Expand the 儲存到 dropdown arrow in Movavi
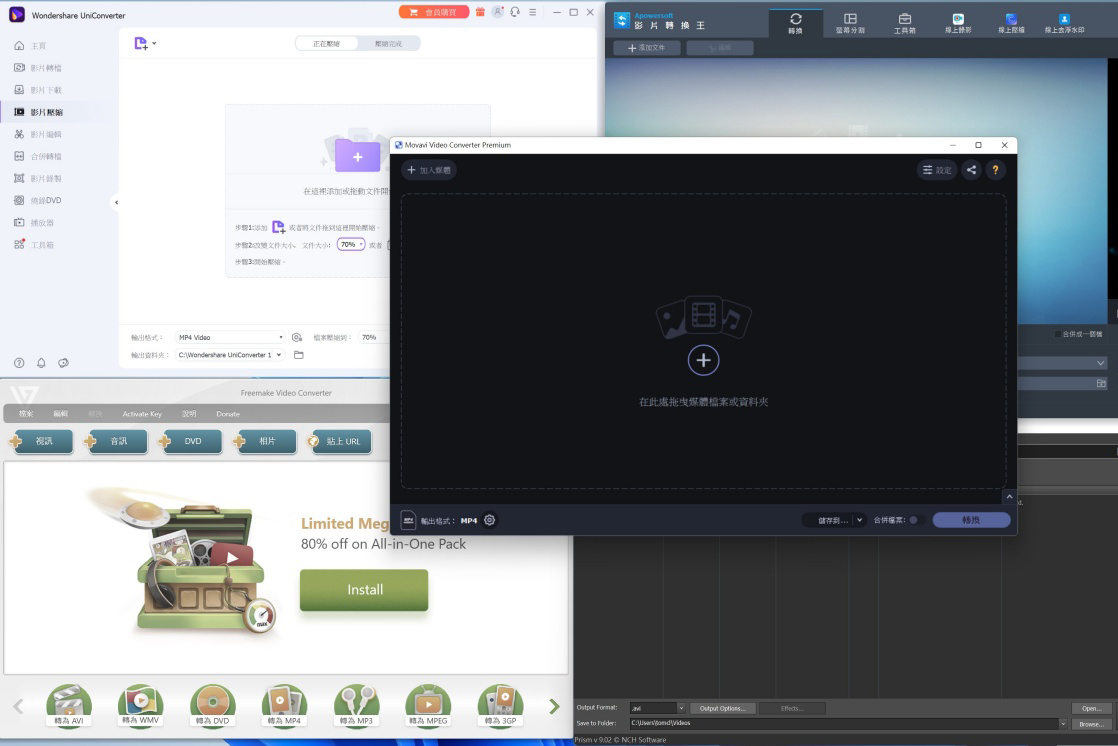Viewport: 1118px width, 746px height. click(859, 520)
